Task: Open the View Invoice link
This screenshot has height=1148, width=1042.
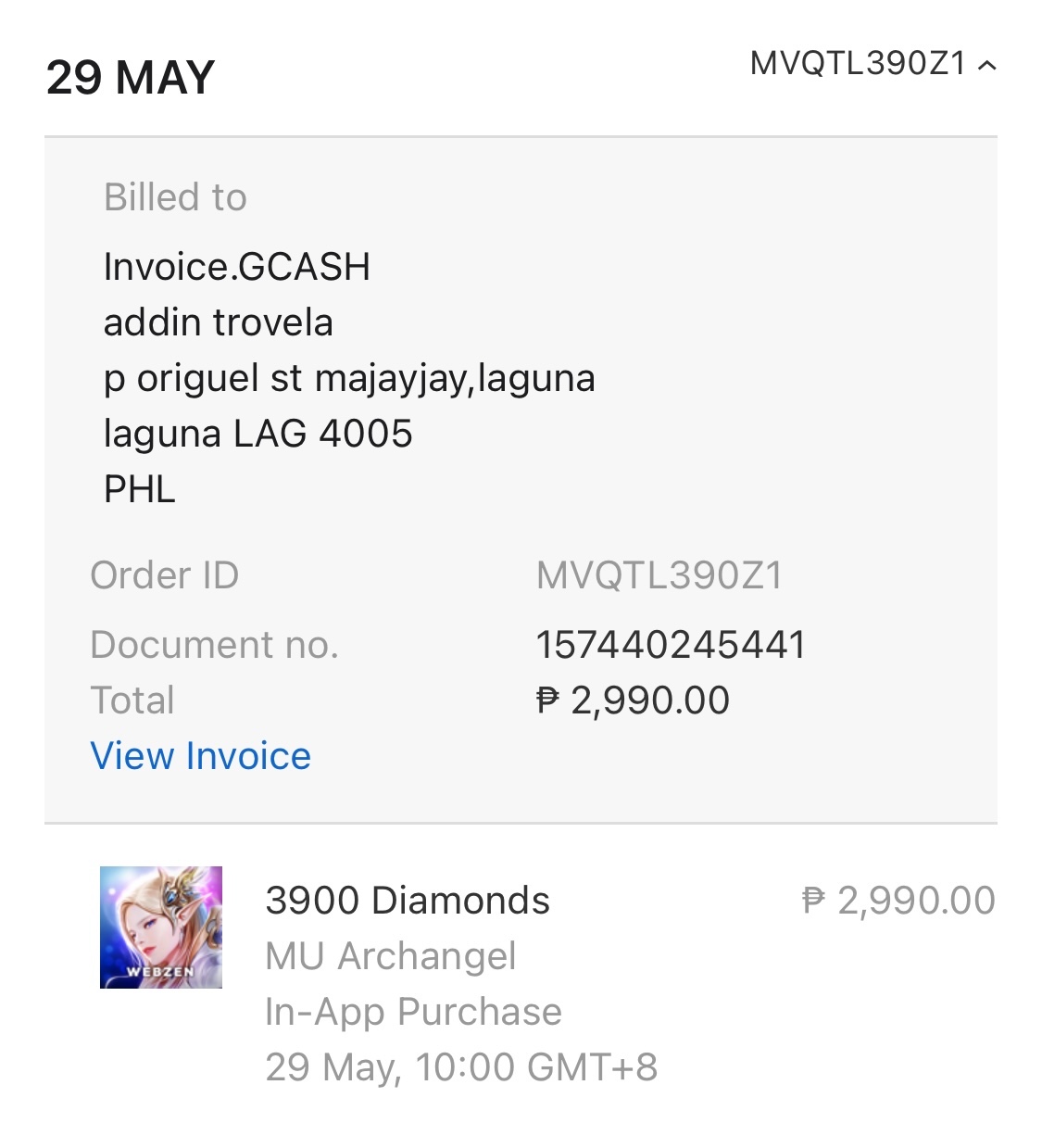Action: [200, 756]
